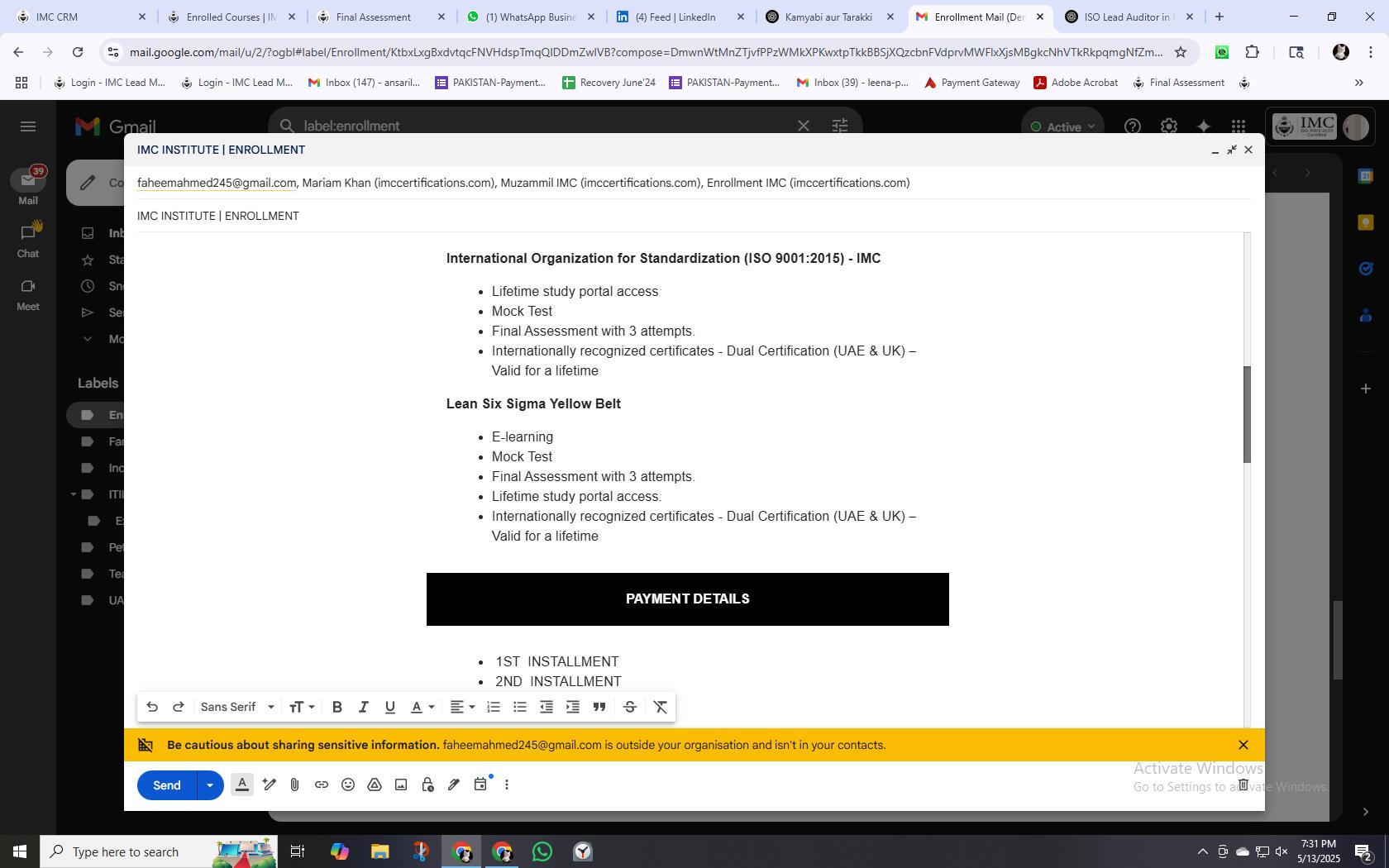Toggle bold formatting
Image resolution: width=1389 pixels, height=868 pixels.
coord(337,707)
